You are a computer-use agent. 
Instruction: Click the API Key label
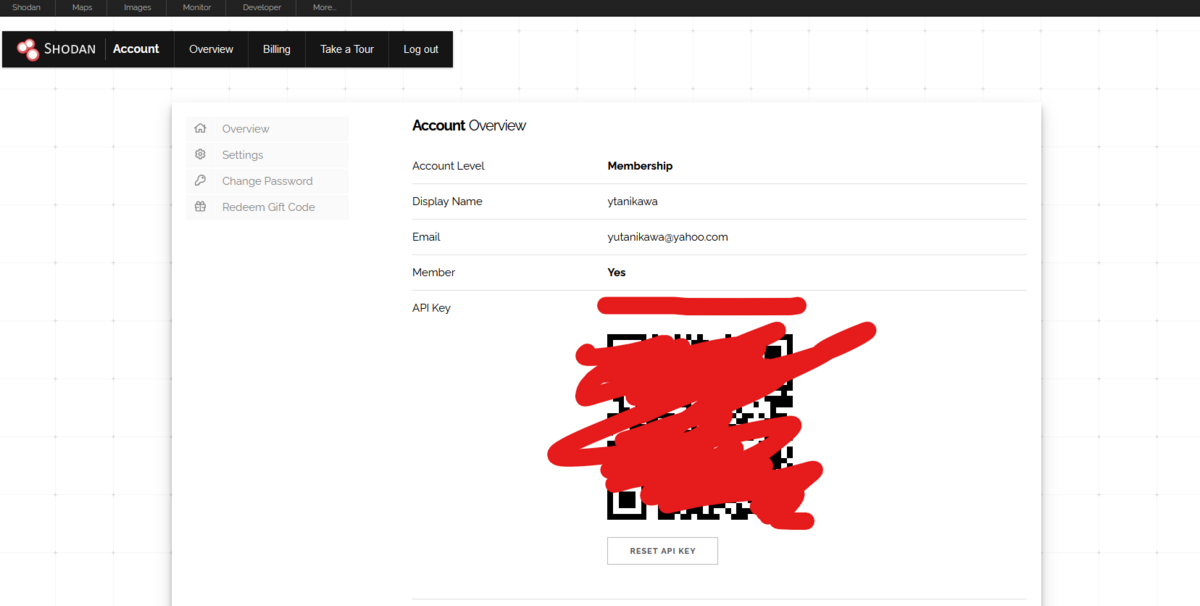point(431,308)
